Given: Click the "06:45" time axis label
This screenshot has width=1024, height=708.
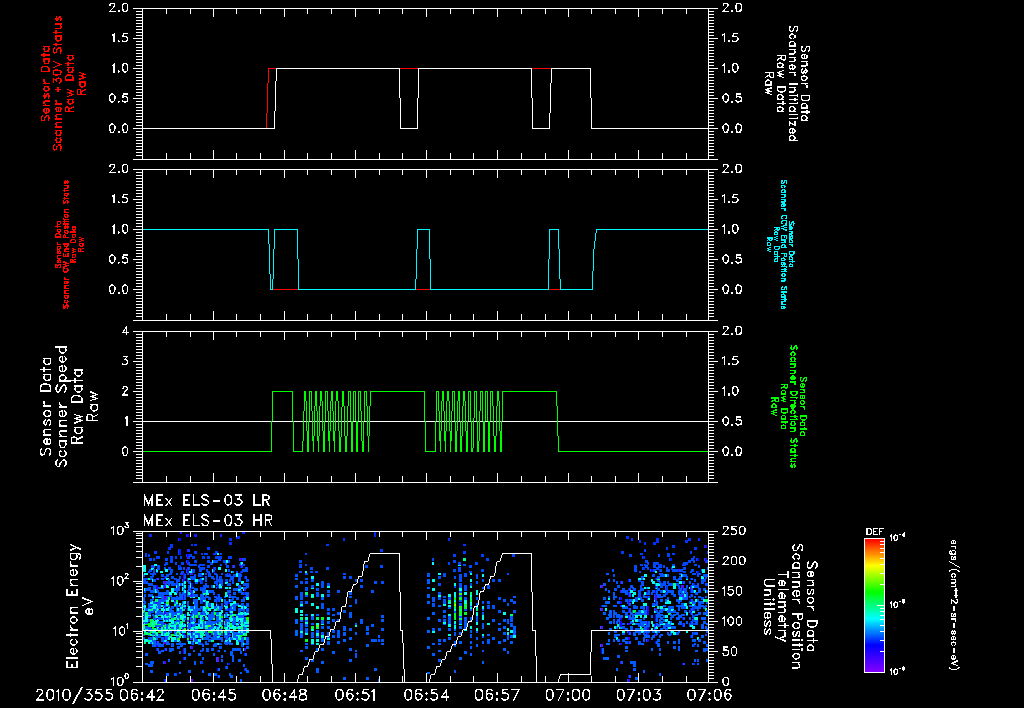Looking at the screenshot, I should click(214, 695).
